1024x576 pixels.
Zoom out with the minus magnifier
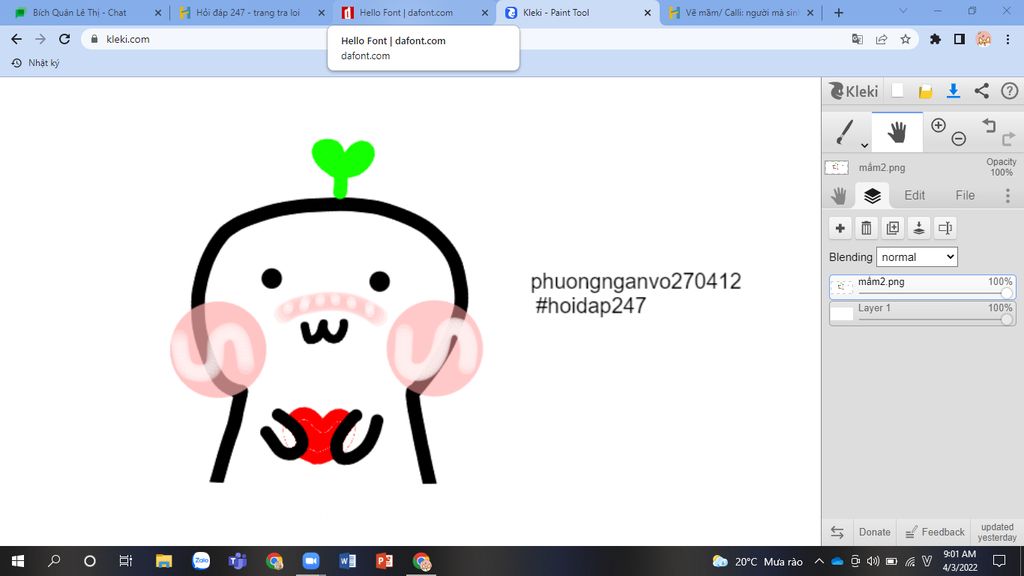click(x=959, y=138)
